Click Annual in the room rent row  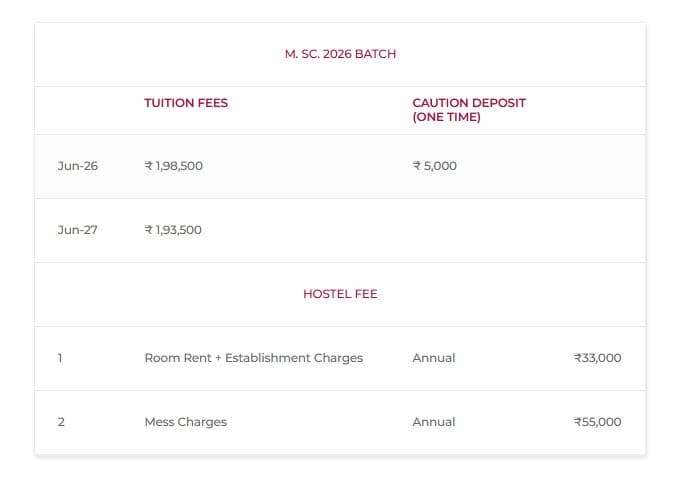click(433, 358)
